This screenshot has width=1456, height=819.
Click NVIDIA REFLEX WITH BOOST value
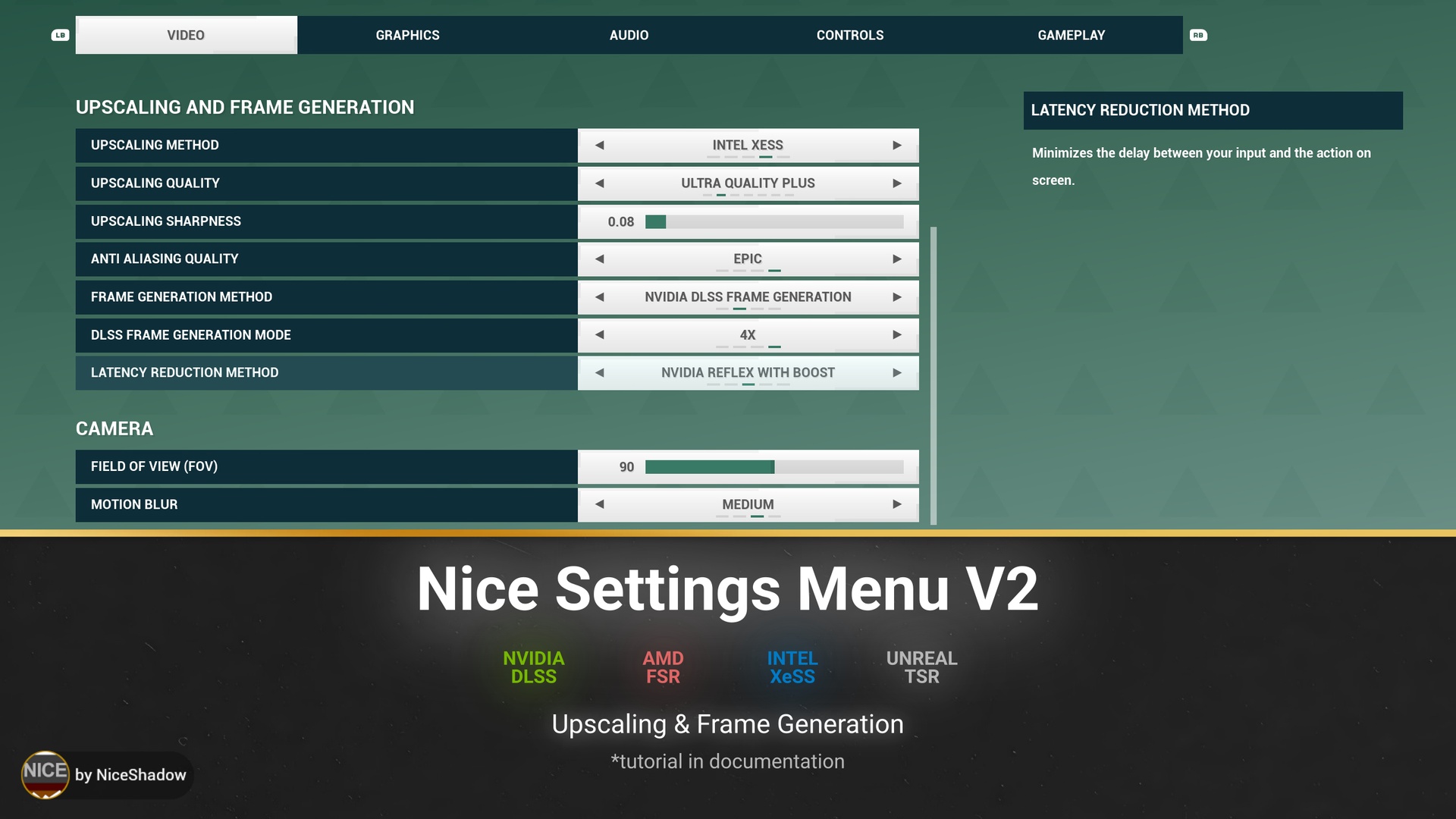tap(748, 372)
